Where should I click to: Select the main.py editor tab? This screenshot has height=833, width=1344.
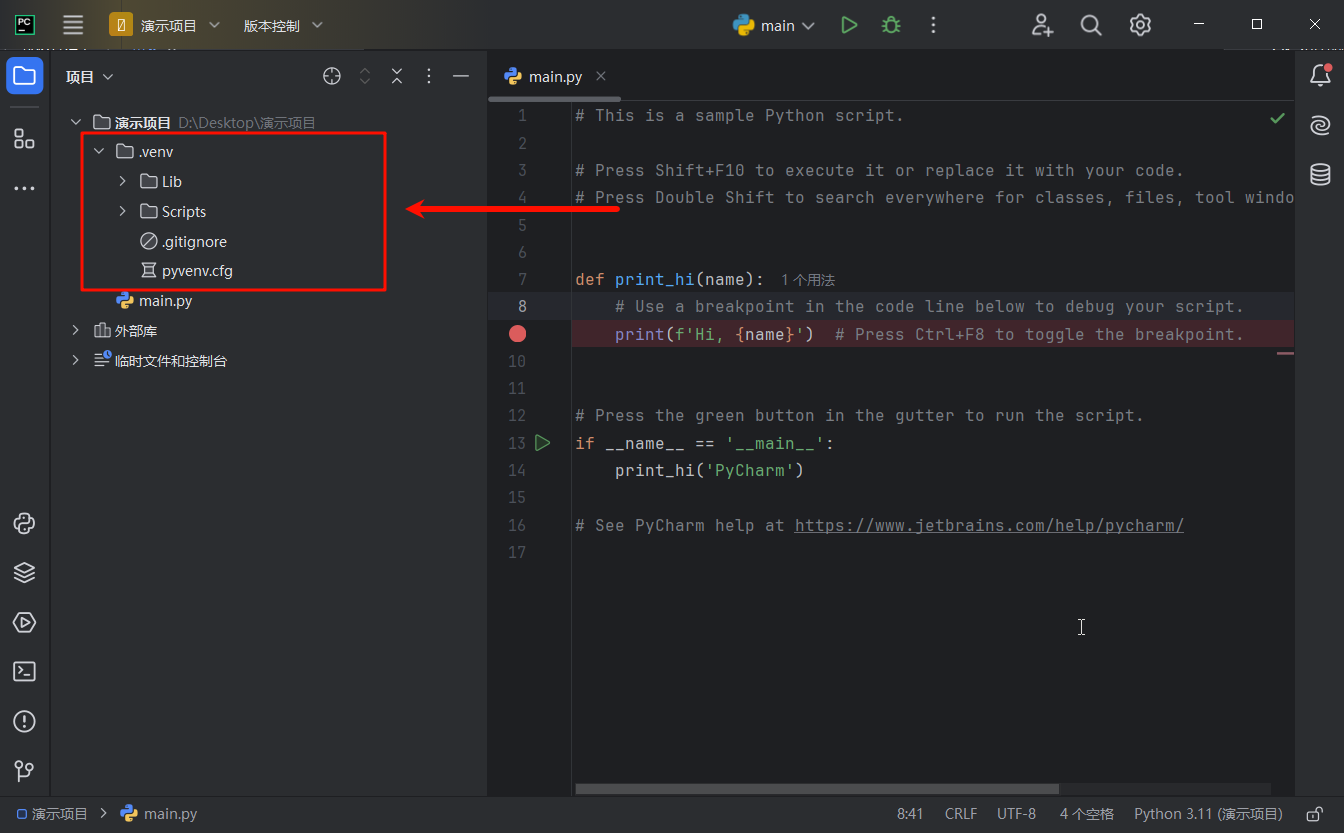coord(555,77)
